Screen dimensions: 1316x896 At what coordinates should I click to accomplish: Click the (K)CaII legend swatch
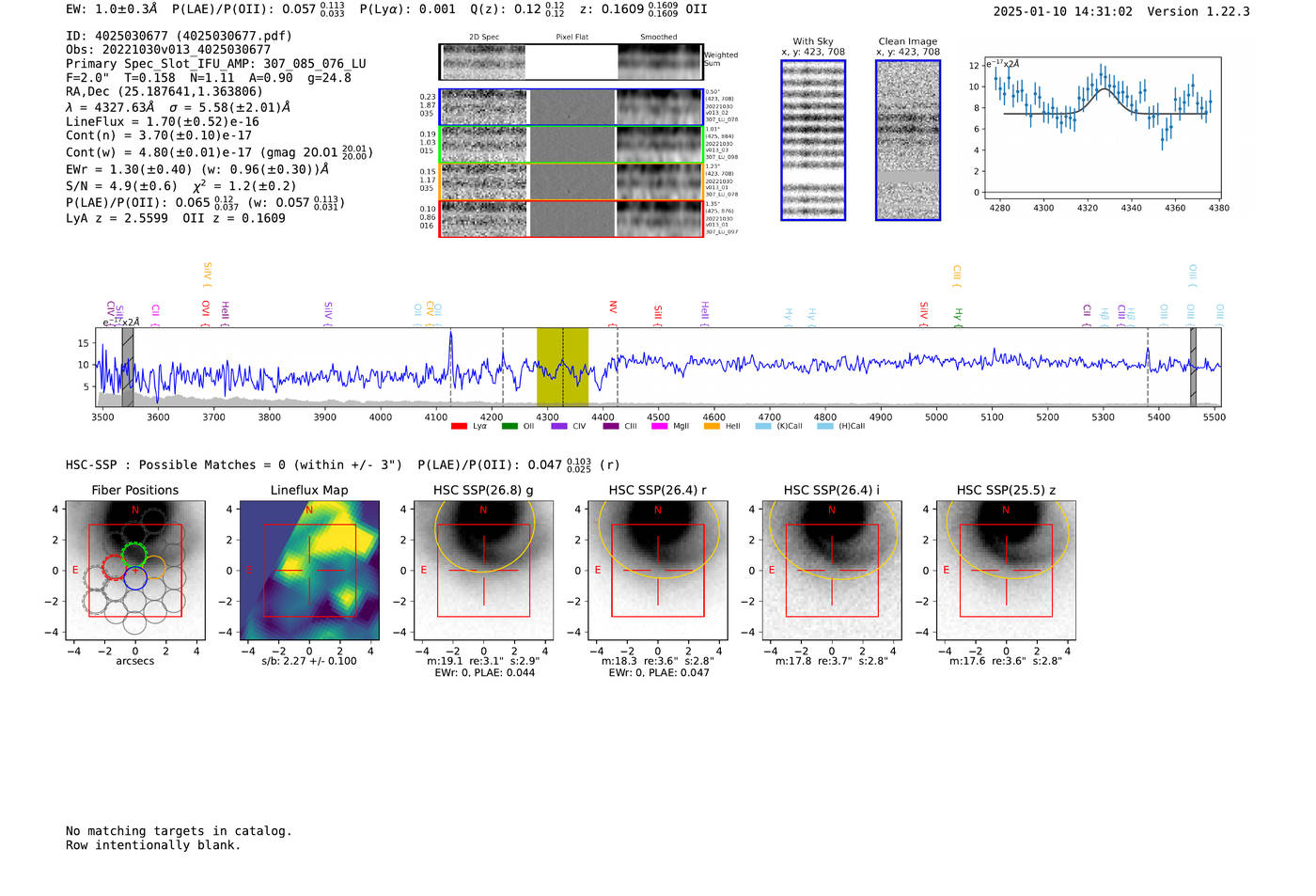(x=763, y=426)
